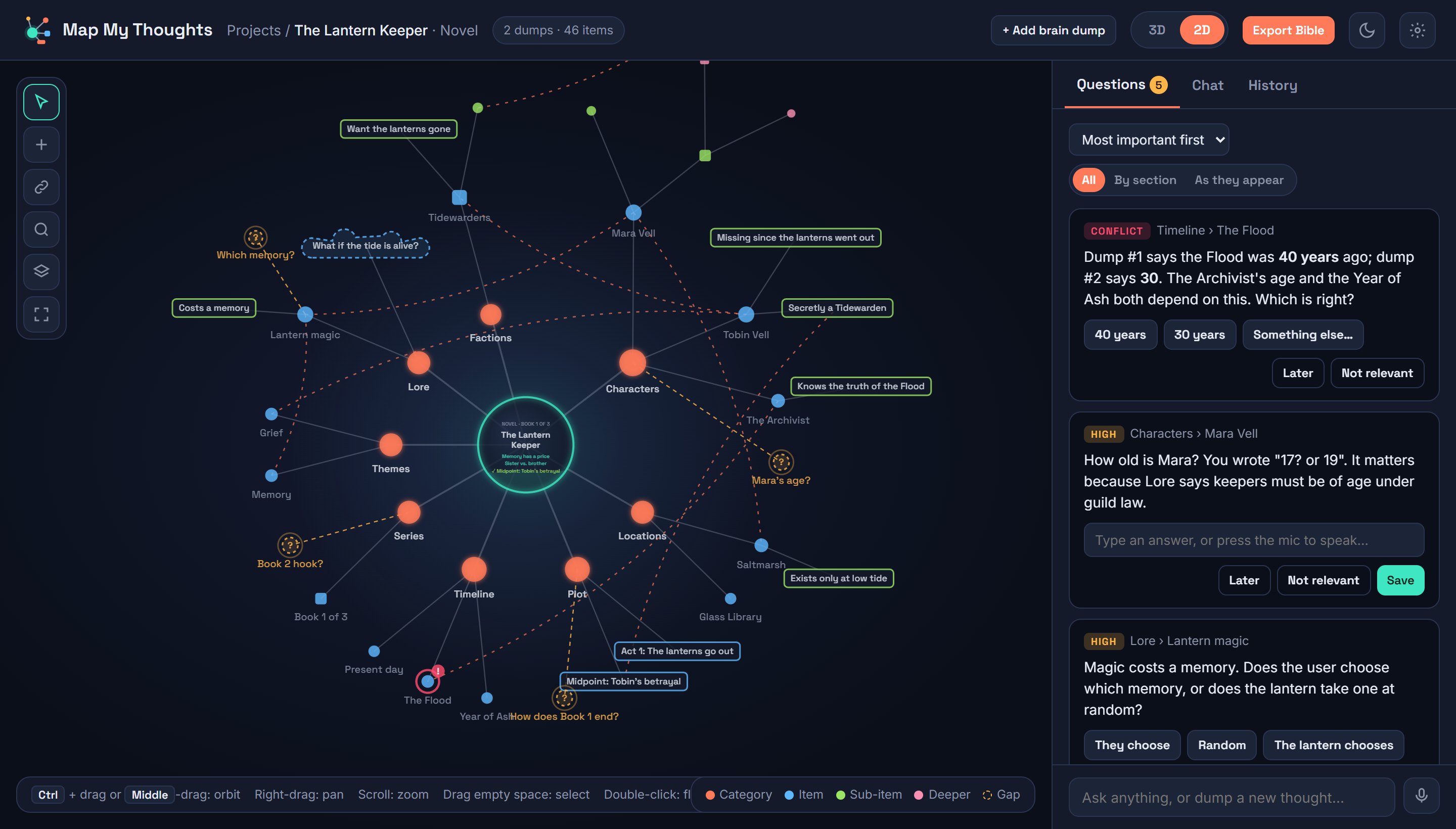This screenshot has width=1456, height=829.
Task: Focus the Type an answer field
Action: [1253, 540]
